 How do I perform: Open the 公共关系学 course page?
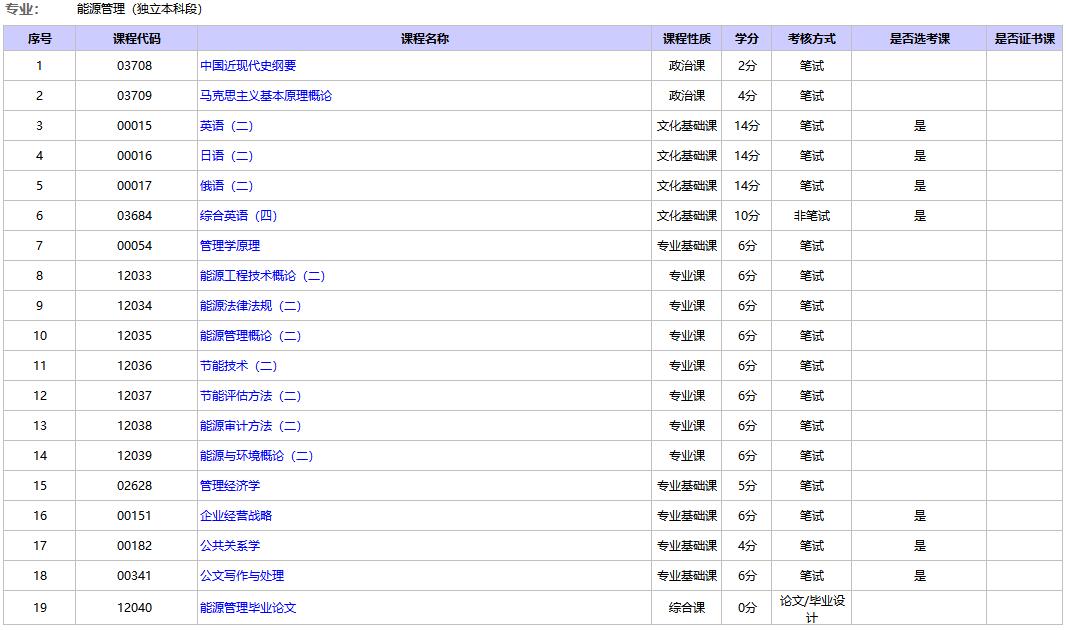(x=228, y=545)
